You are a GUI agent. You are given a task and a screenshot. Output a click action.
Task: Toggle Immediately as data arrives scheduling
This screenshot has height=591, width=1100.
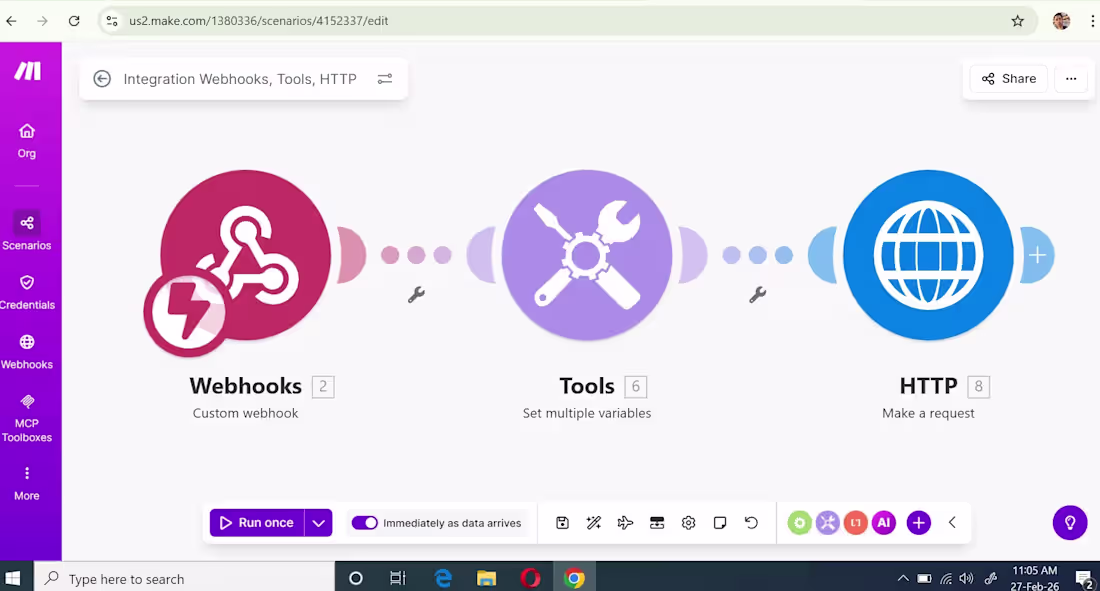point(365,523)
